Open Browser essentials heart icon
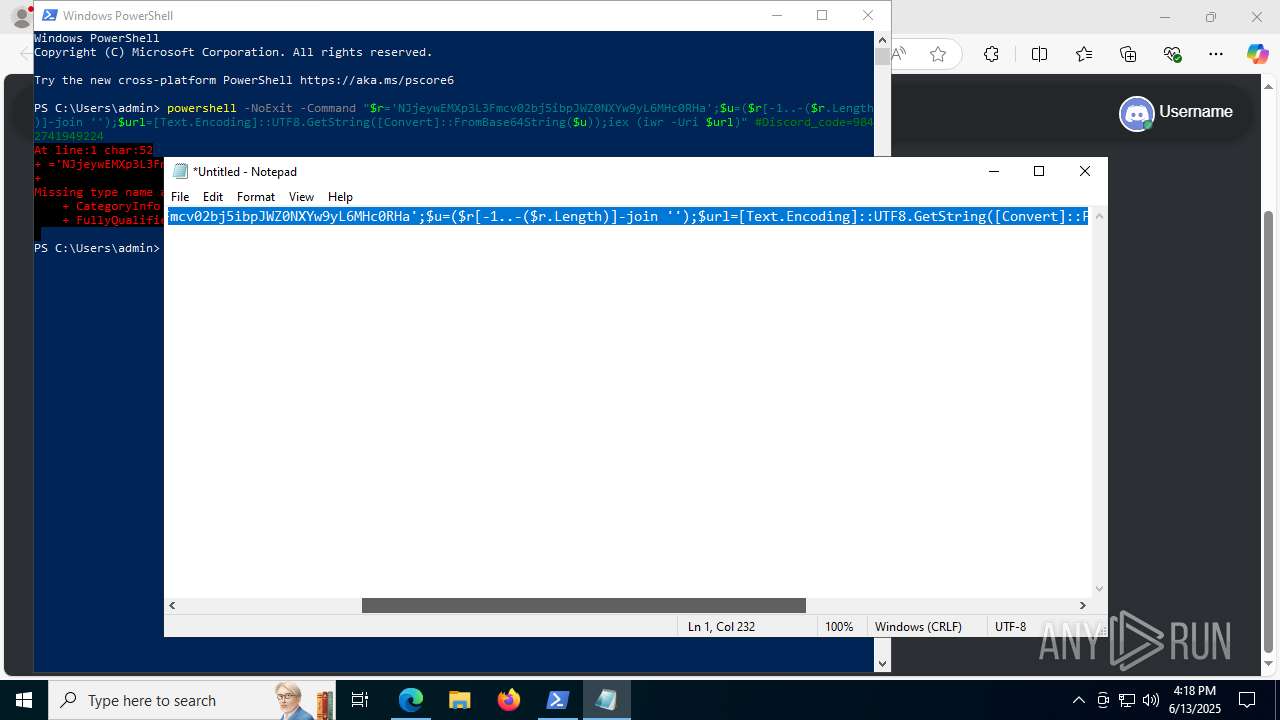The width and height of the screenshot is (1280, 720). [x=1173, y=54]
